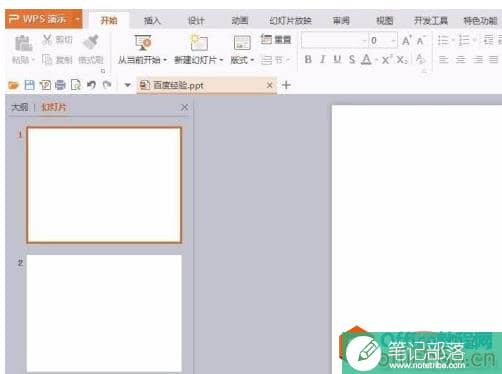Toggle underline formatting

click(337, 60)
